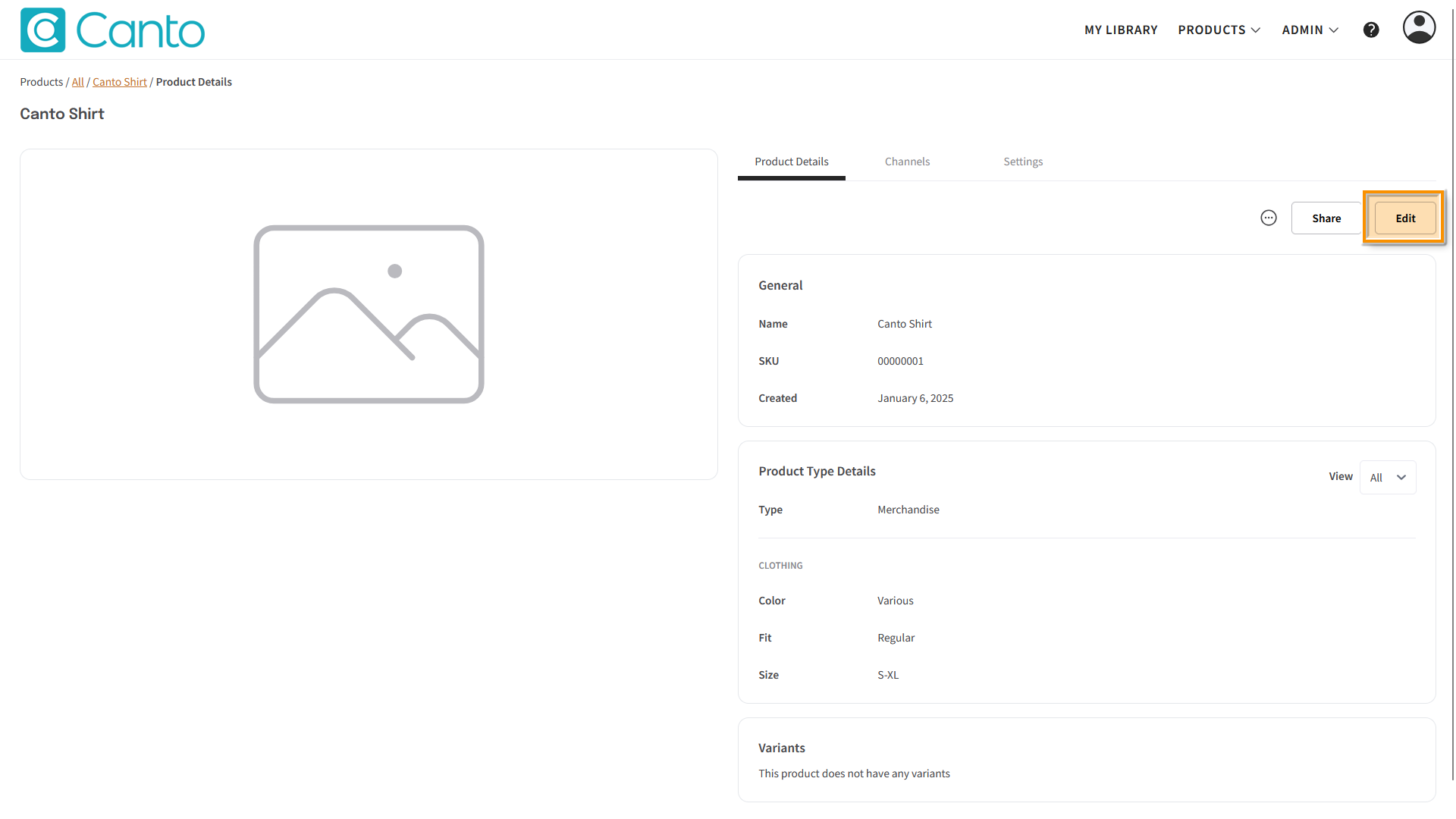Expand the ADMIN menu dropdown
1456x819 pixels.
(1310, 30)
